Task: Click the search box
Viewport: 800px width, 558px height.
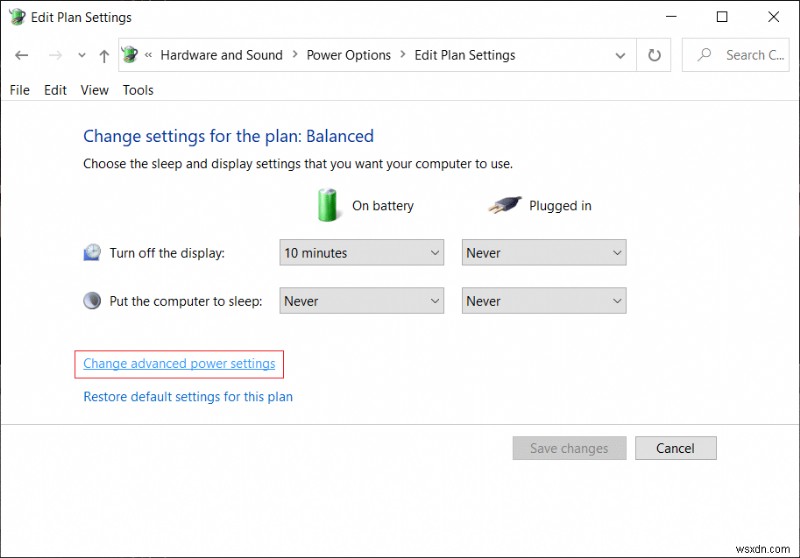Action: [740, 55]
